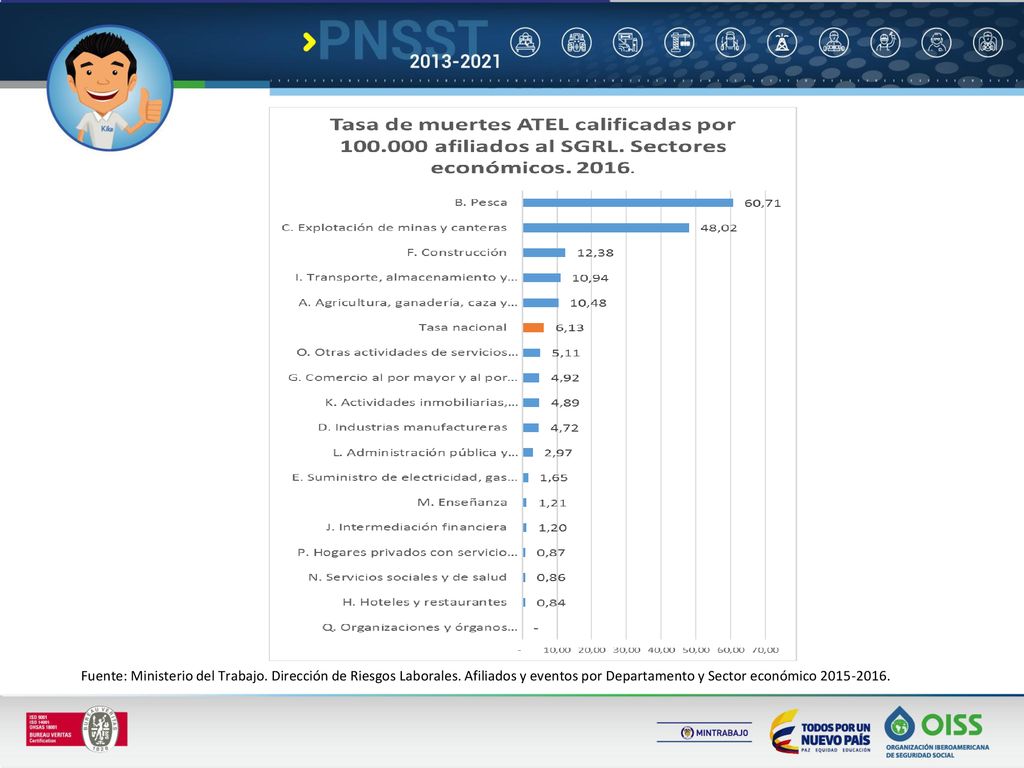Click the value 4,89
Viewport: 1024px width, 768px height.
click(x=565, y=403)
